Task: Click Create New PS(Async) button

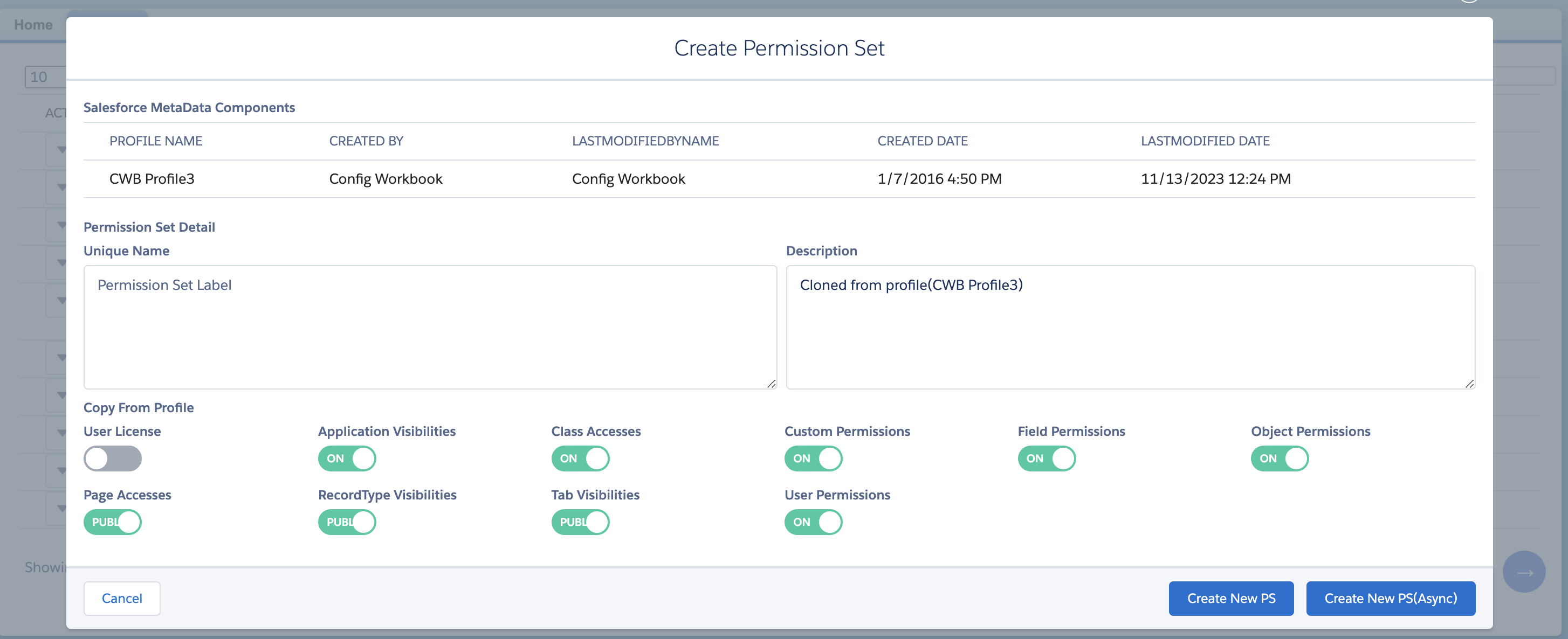Action: point(1390,598)
